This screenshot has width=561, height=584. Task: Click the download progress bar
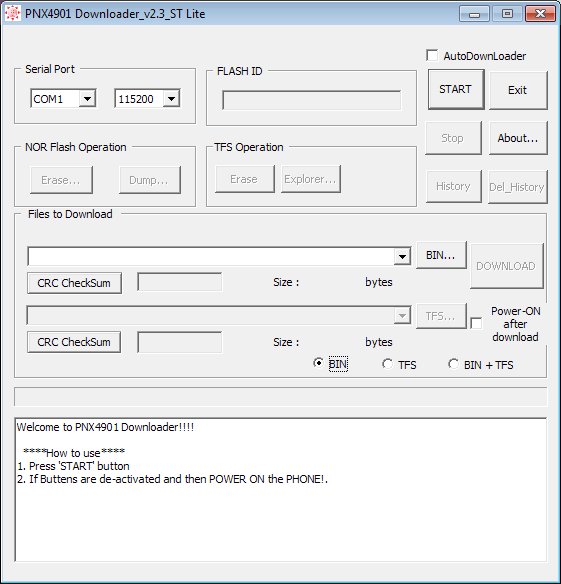click(x=280, y=397)
